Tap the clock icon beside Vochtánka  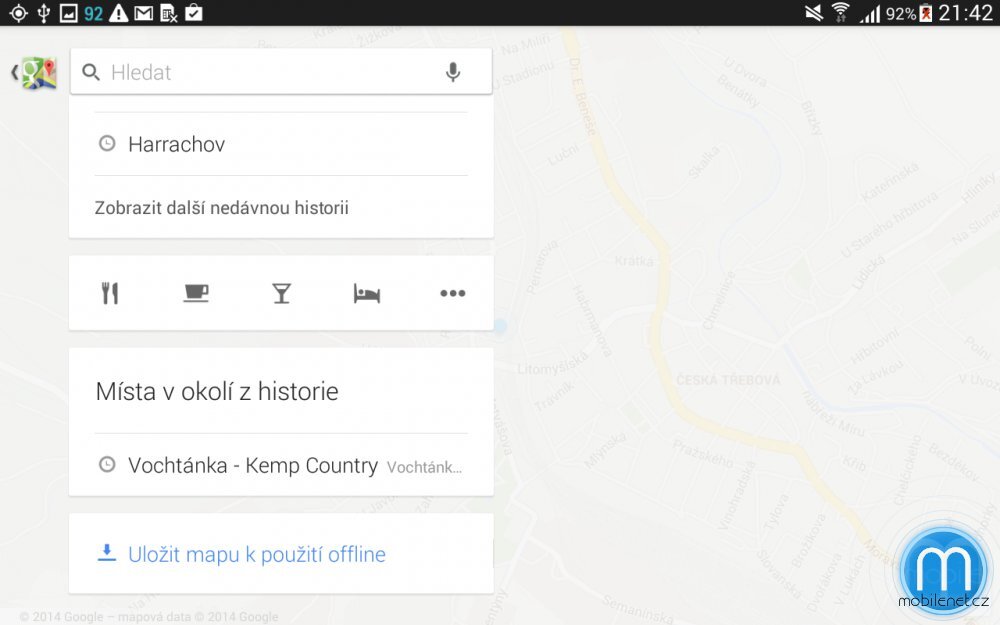pyautogui.click(x=107, y=465)
